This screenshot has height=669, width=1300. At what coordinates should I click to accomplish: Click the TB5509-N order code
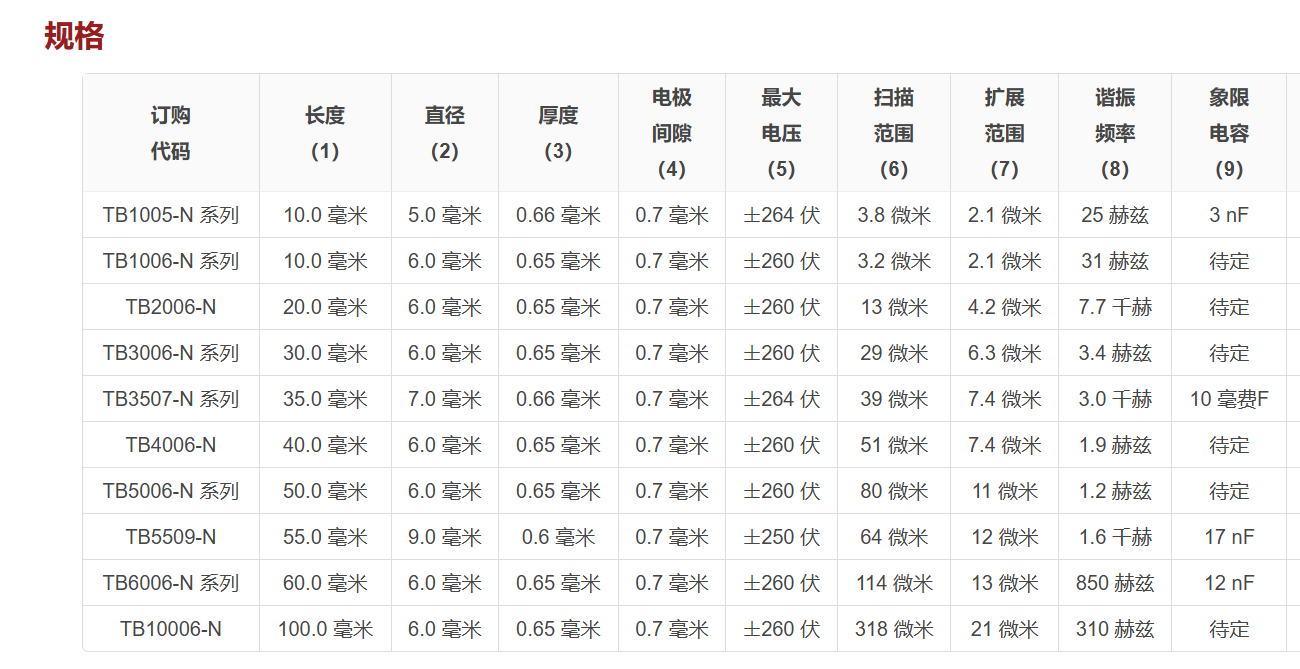[171, 537]
